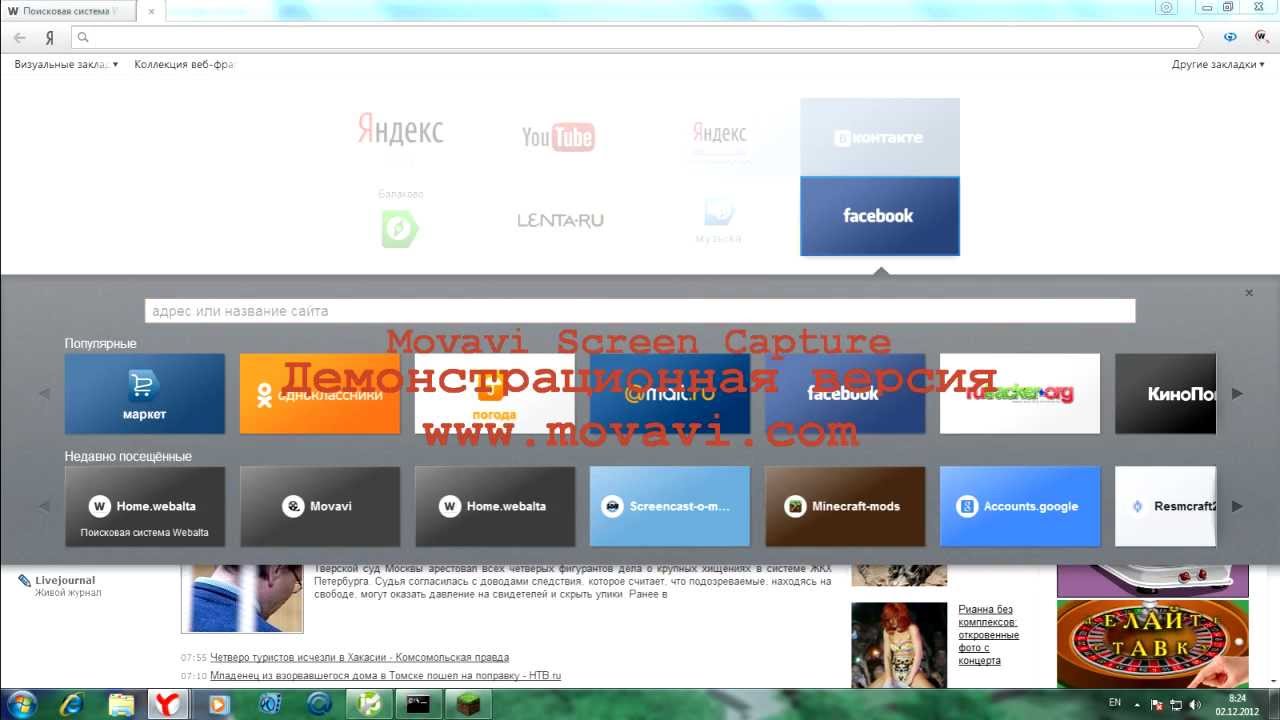Open the Livejournal link
Viewport: 1280px width, 720px height.
(x=65, y=580)
